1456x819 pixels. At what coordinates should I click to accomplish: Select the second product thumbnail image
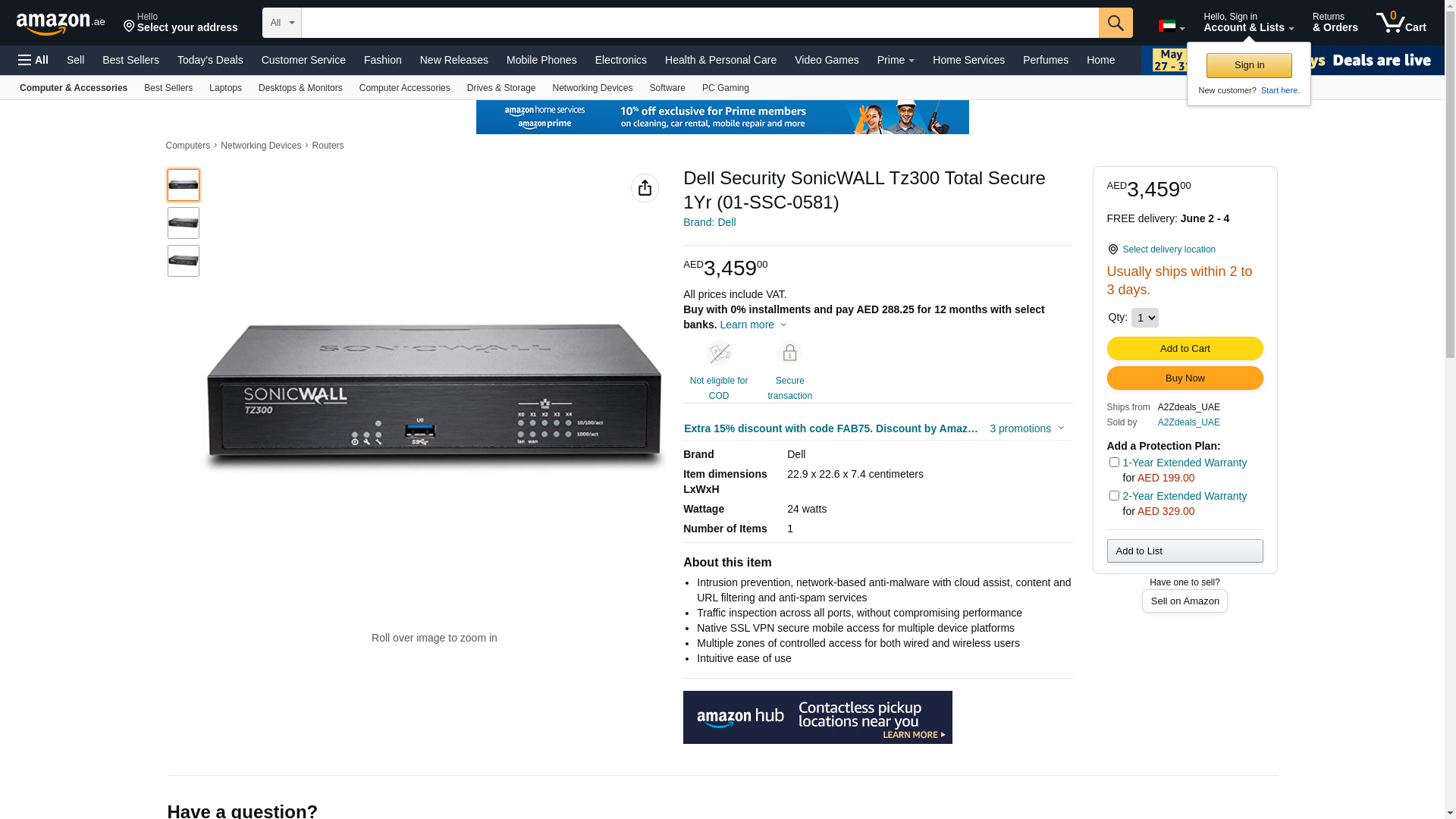pyautogui.click(x=184, y=223)
